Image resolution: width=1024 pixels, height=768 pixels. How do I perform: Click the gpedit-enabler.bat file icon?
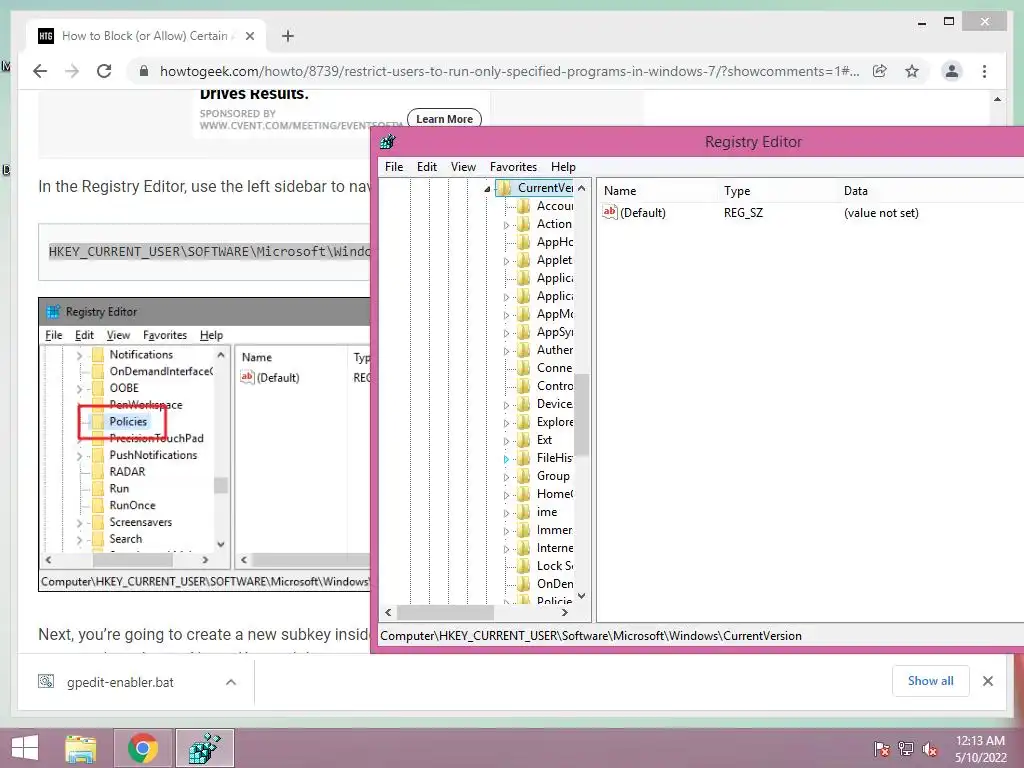point(46,682)
